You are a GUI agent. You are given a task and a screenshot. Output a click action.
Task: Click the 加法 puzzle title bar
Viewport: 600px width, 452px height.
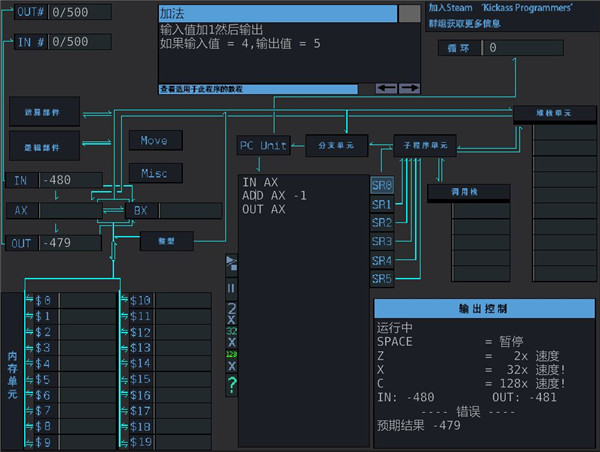(x=278, y=14)
